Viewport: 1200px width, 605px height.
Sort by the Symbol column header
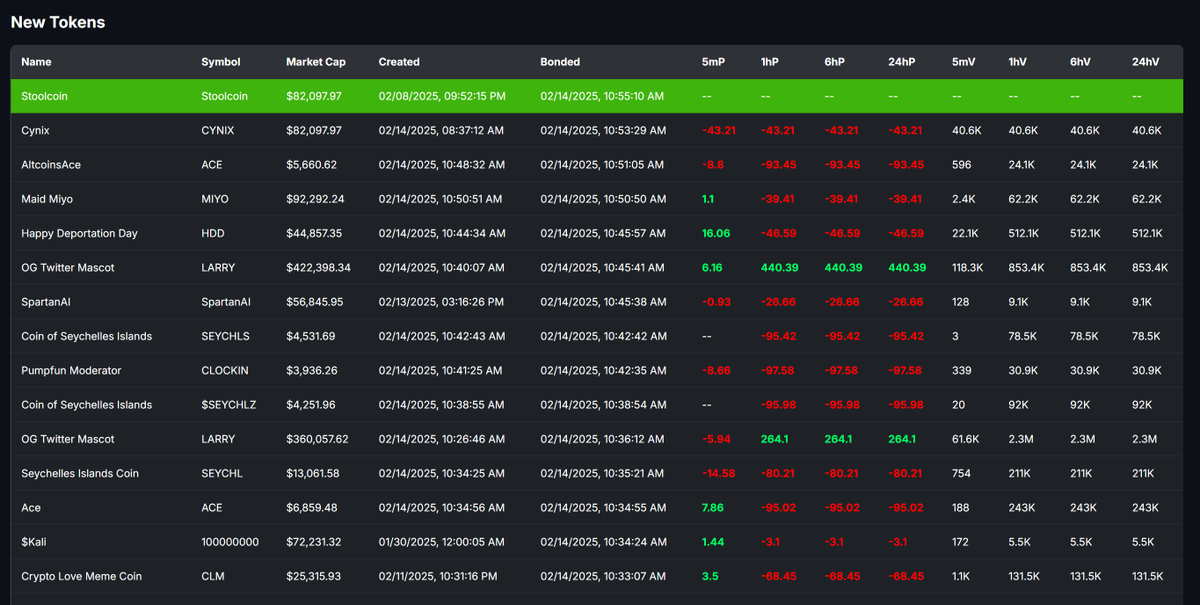pos(221,62)
